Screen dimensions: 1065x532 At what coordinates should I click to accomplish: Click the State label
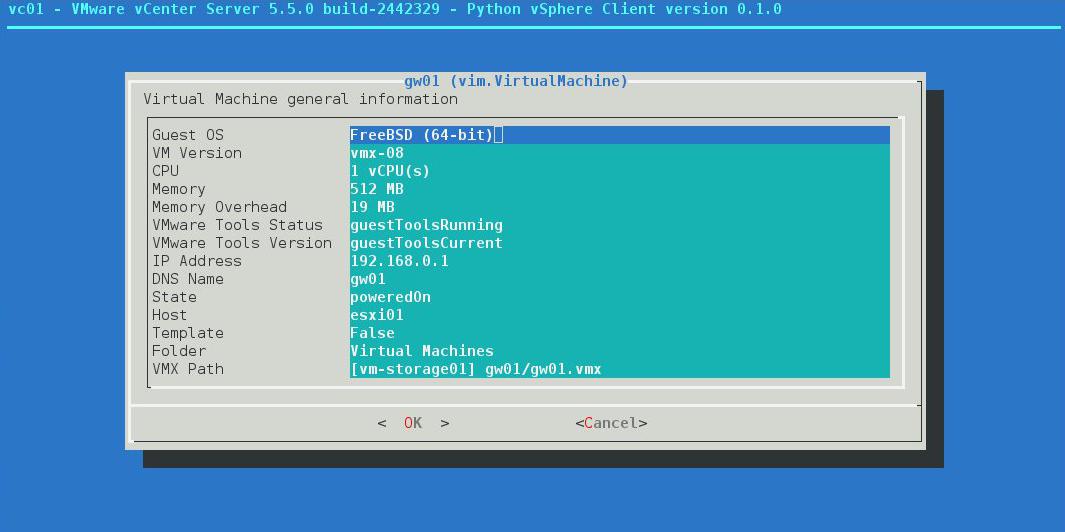174,297
